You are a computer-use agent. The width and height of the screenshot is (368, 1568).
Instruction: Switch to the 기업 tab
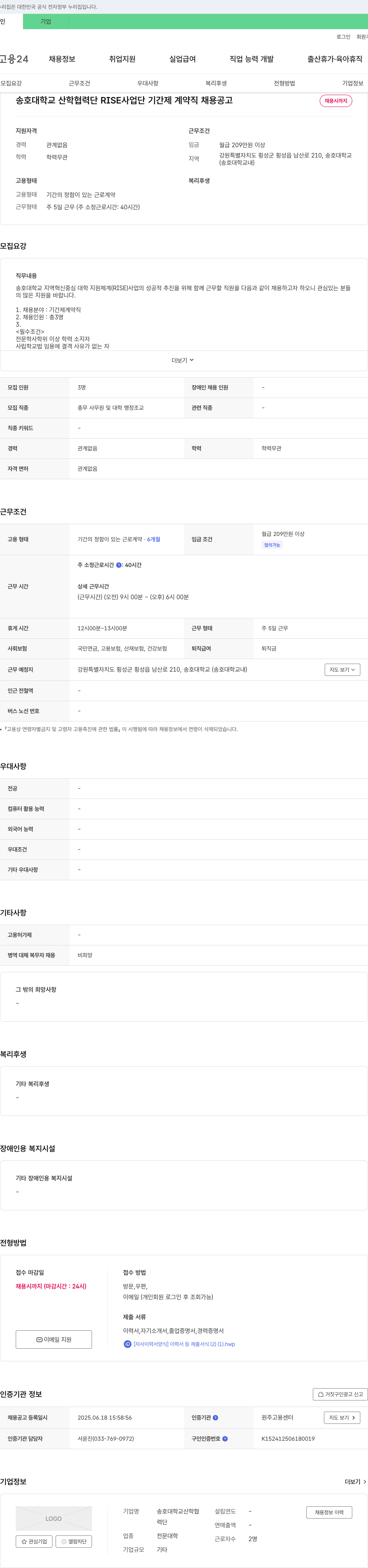pos(46,21)
